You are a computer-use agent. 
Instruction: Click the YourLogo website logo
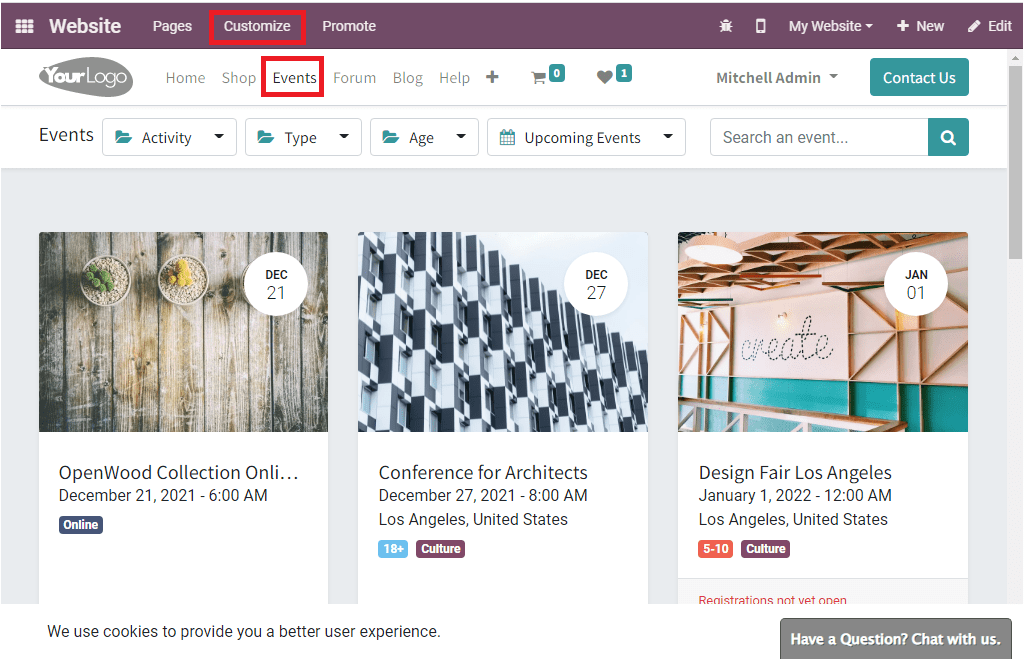click(x=85, y=77)
